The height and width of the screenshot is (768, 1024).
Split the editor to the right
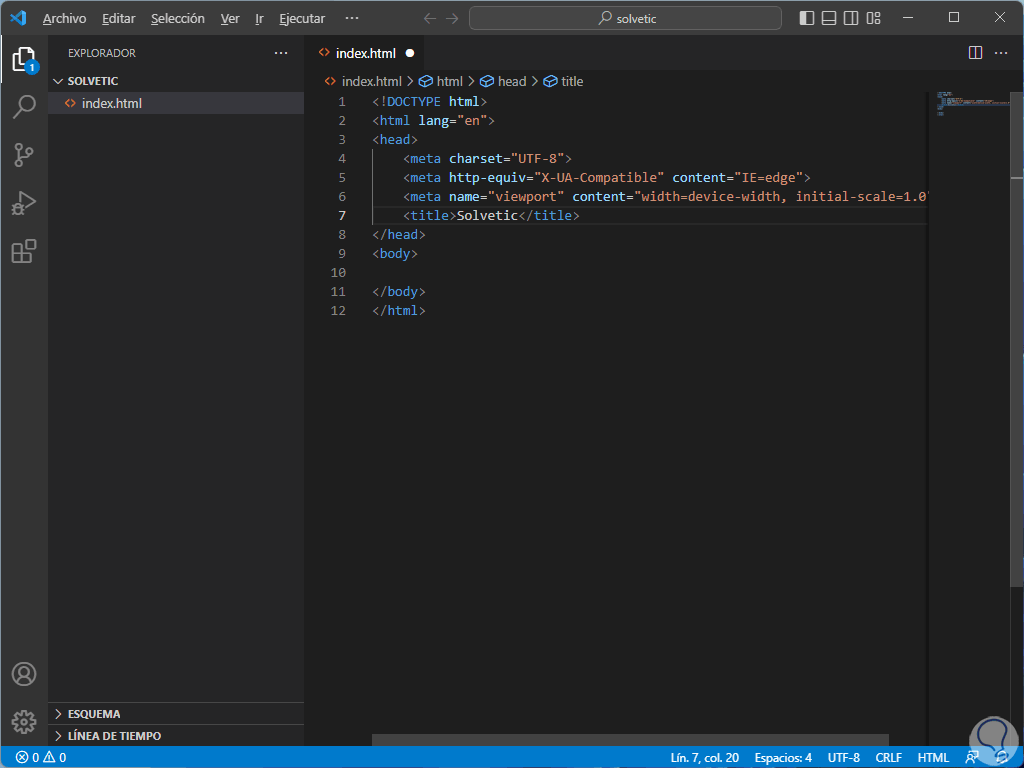[x=975, y=53]
